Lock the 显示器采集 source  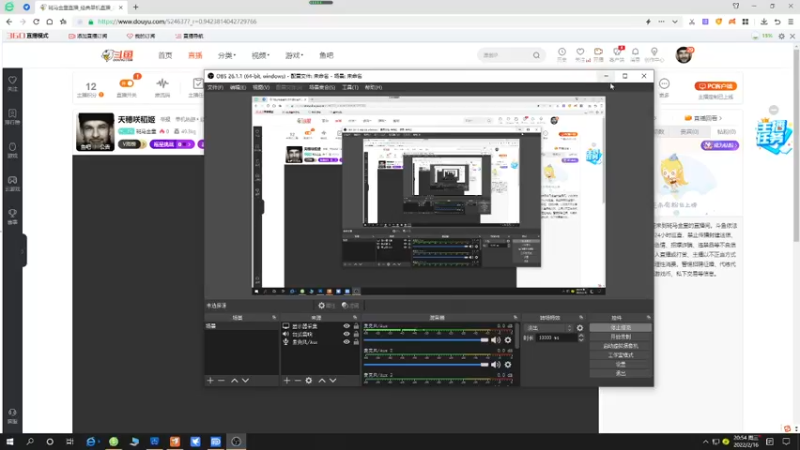click(x=356, y=326)
